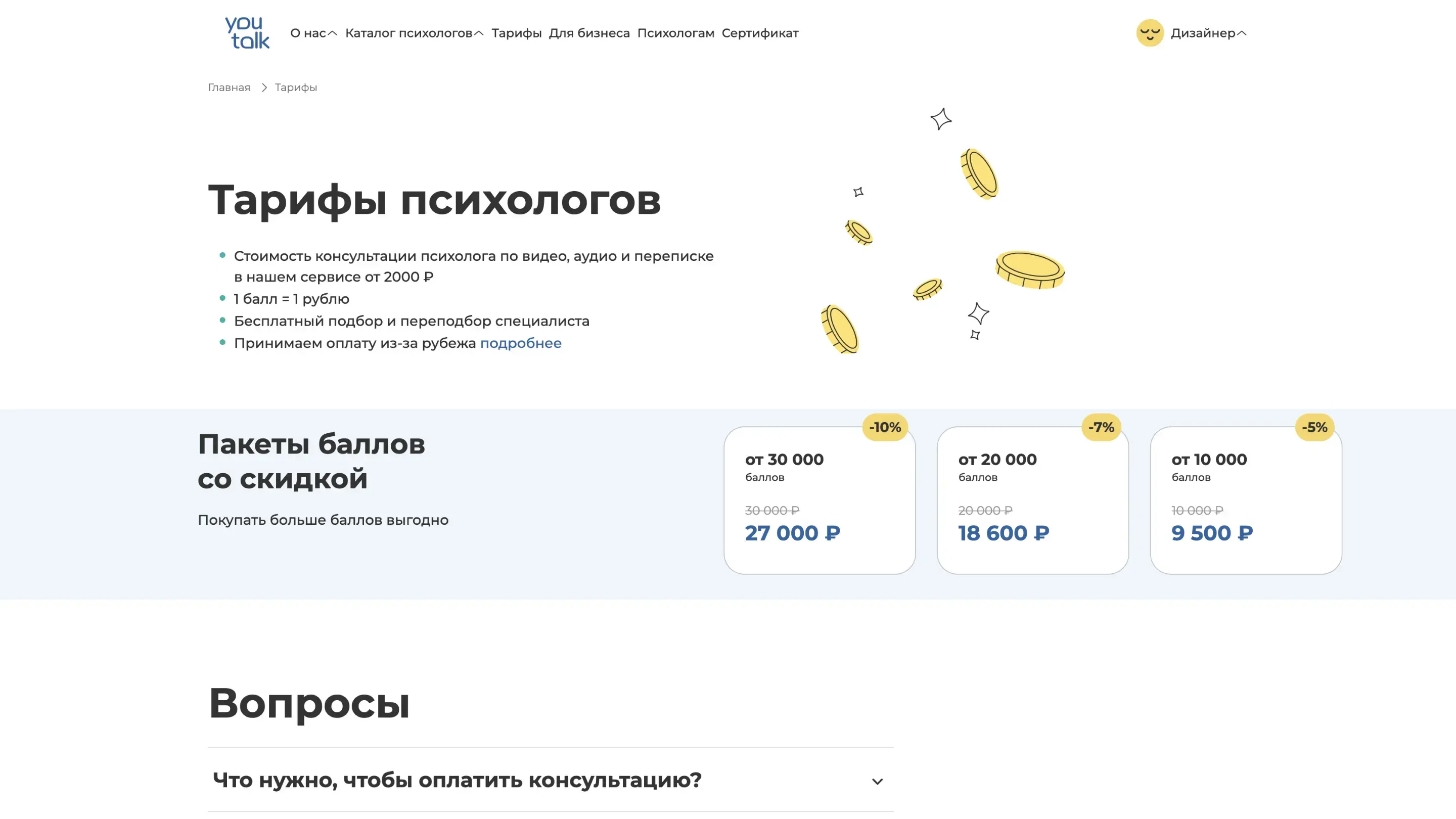Screen dimensions: 1456x819
Task: Open the Каталог психологов dropdown
Action: (x=414, y=33)
